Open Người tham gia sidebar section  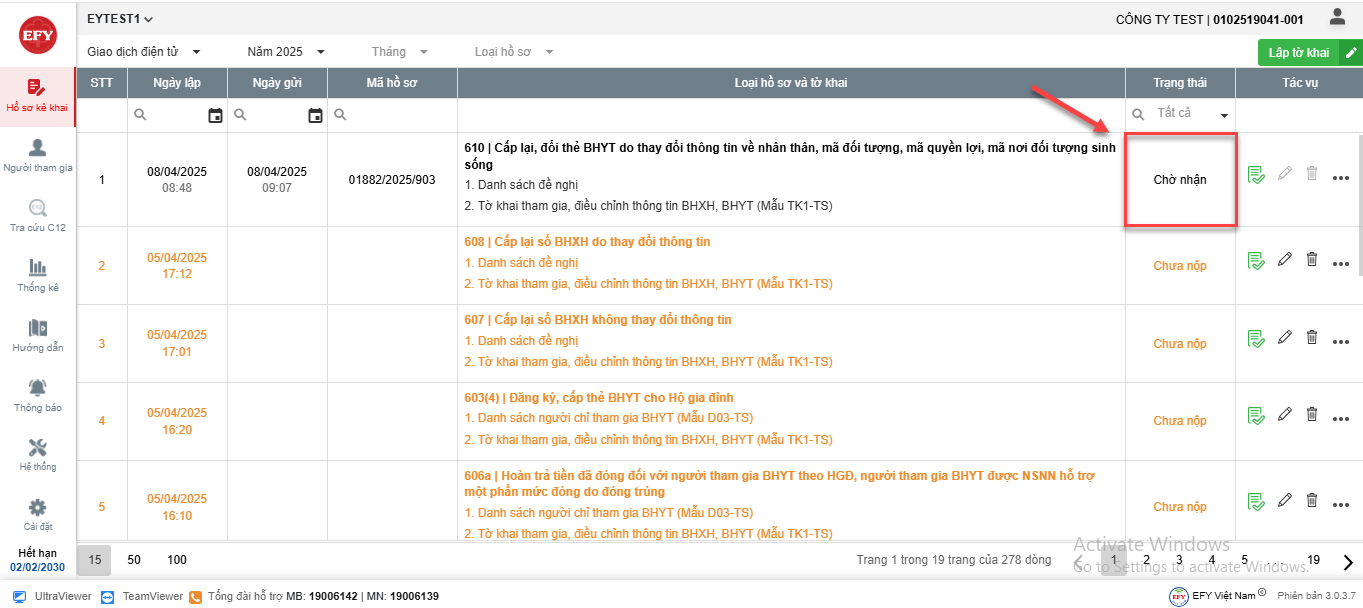pyautogui.click(x=37, y=156)
